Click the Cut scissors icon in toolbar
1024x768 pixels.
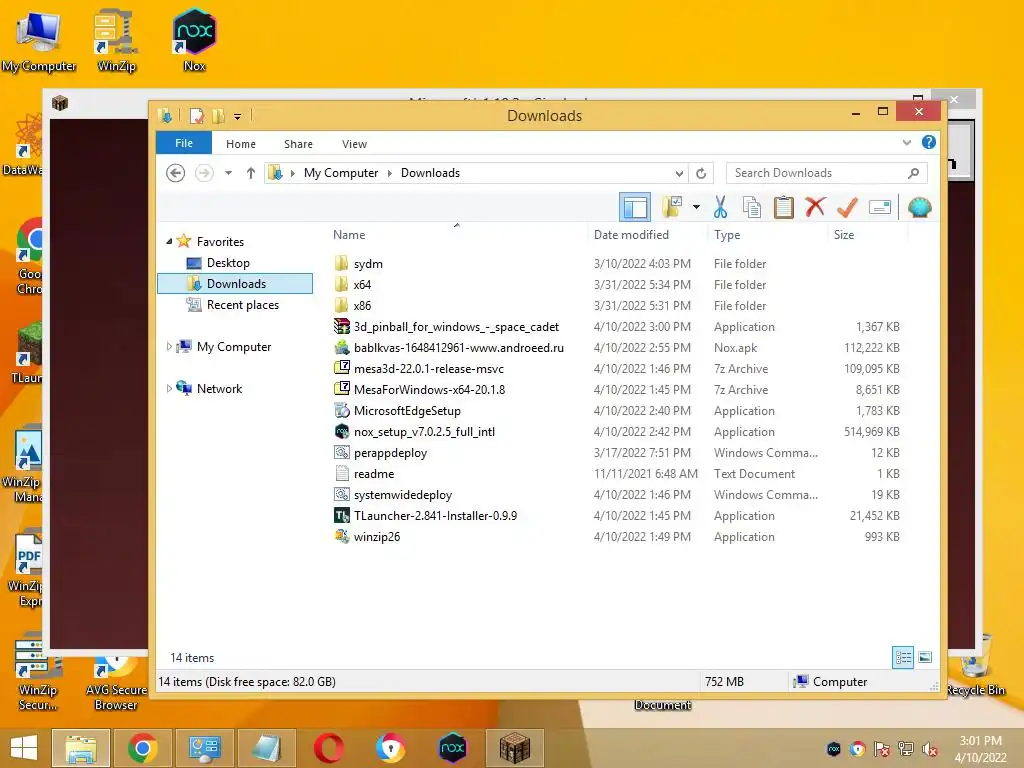point(720,208)
